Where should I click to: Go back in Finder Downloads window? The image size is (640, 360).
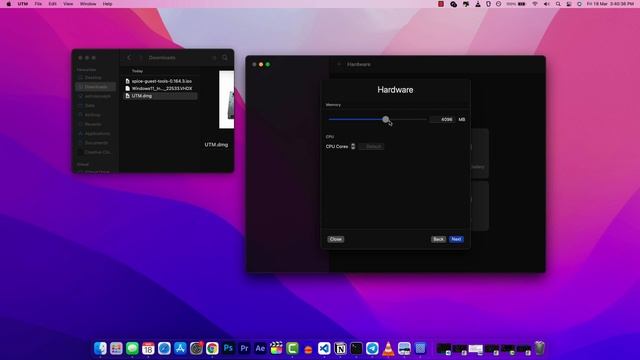click(129, 58)
